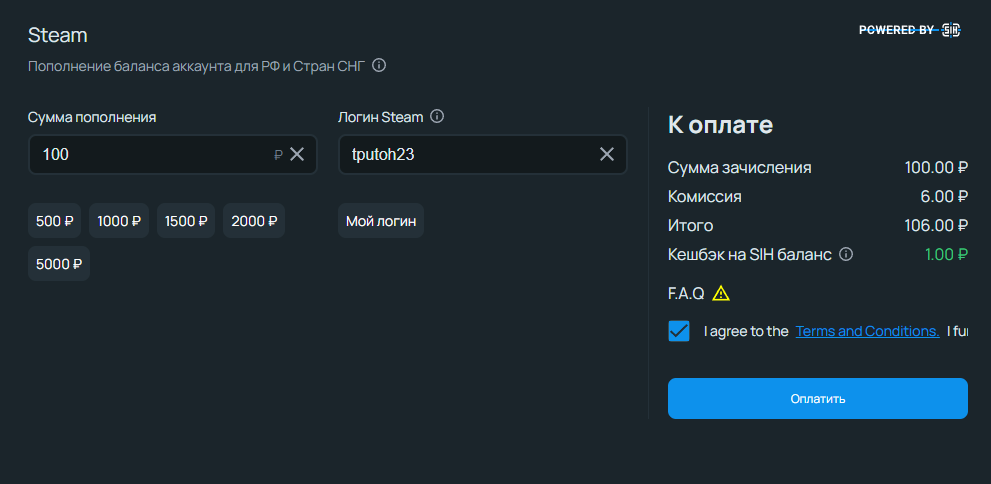Uncheck the Terms and Conditions agreement checkbox
Viewport: 991px width, 484px height.
coord(679,331)
